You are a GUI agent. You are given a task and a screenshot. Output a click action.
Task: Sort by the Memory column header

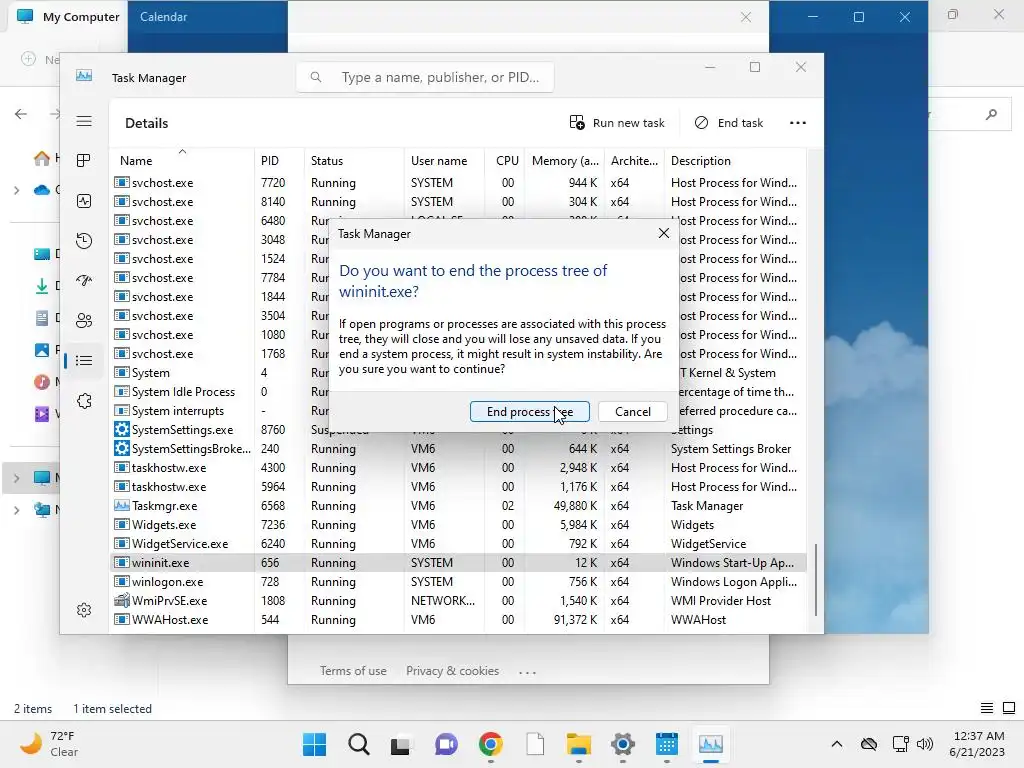[x=564, y=161]
